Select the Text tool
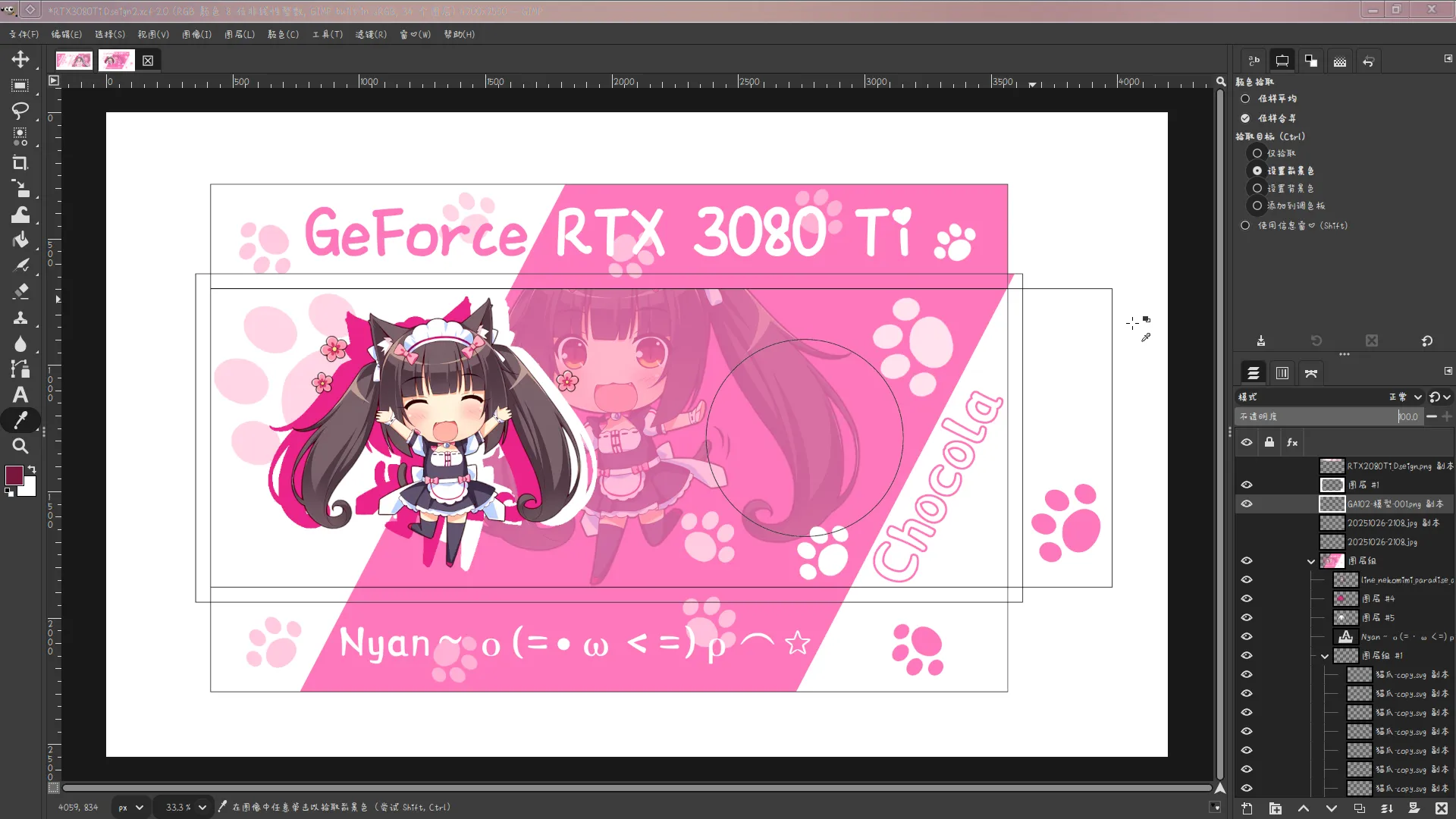 tap(20, 394)
